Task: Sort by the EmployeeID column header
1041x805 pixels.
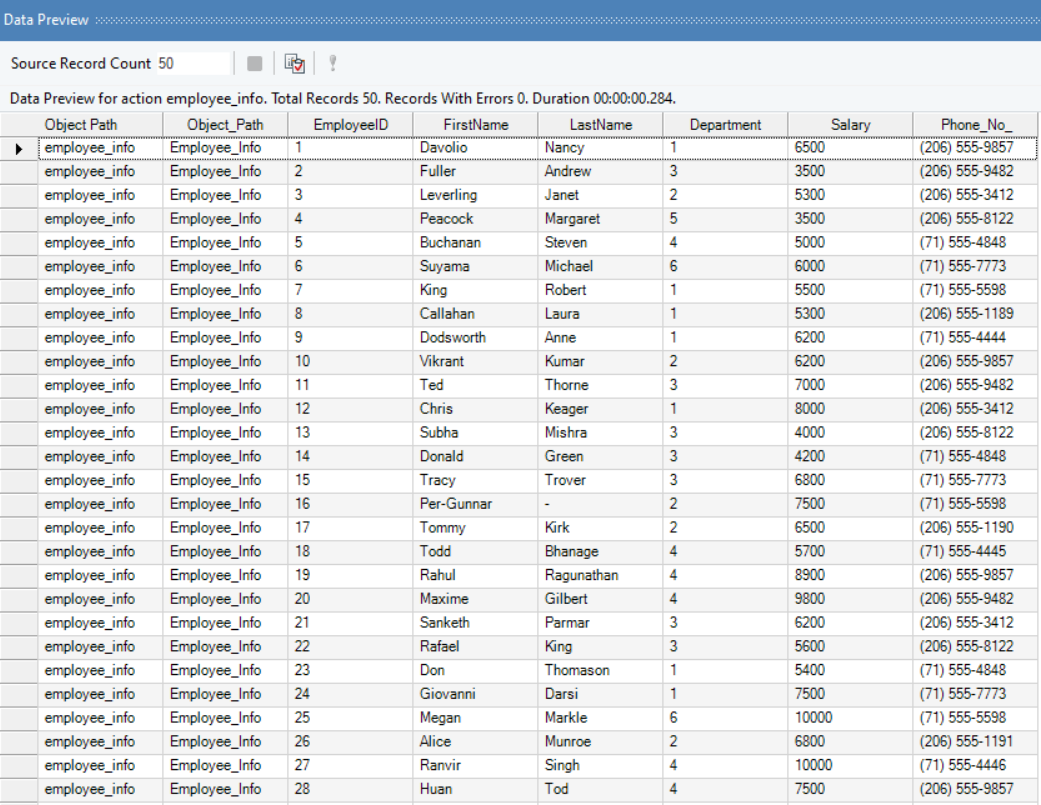Action: click(350, 125)
